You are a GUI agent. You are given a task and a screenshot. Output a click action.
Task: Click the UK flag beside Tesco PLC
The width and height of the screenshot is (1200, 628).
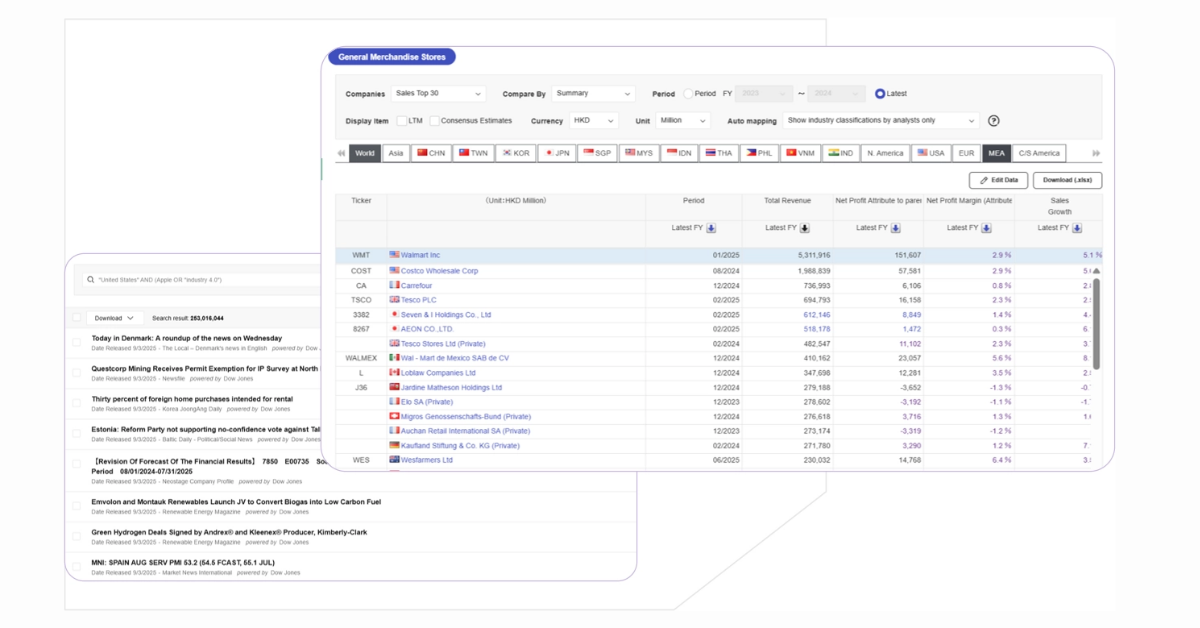coord(394,299)
